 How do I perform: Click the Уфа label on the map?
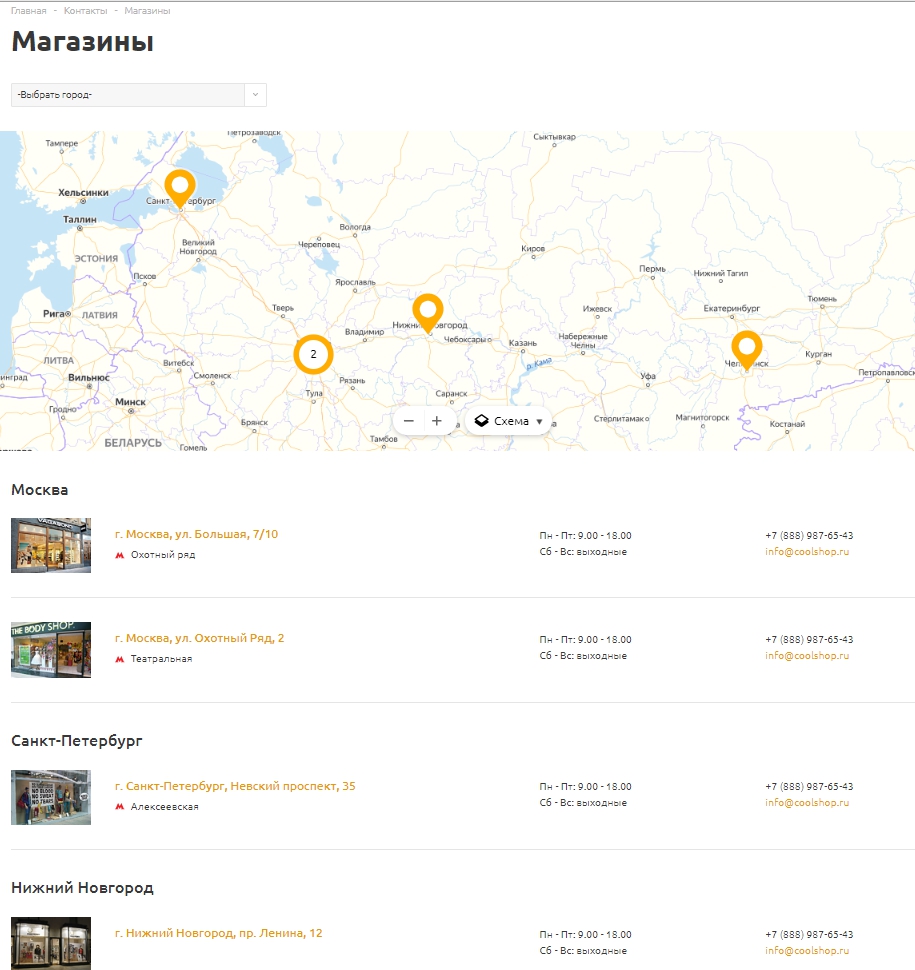[648, 376]
